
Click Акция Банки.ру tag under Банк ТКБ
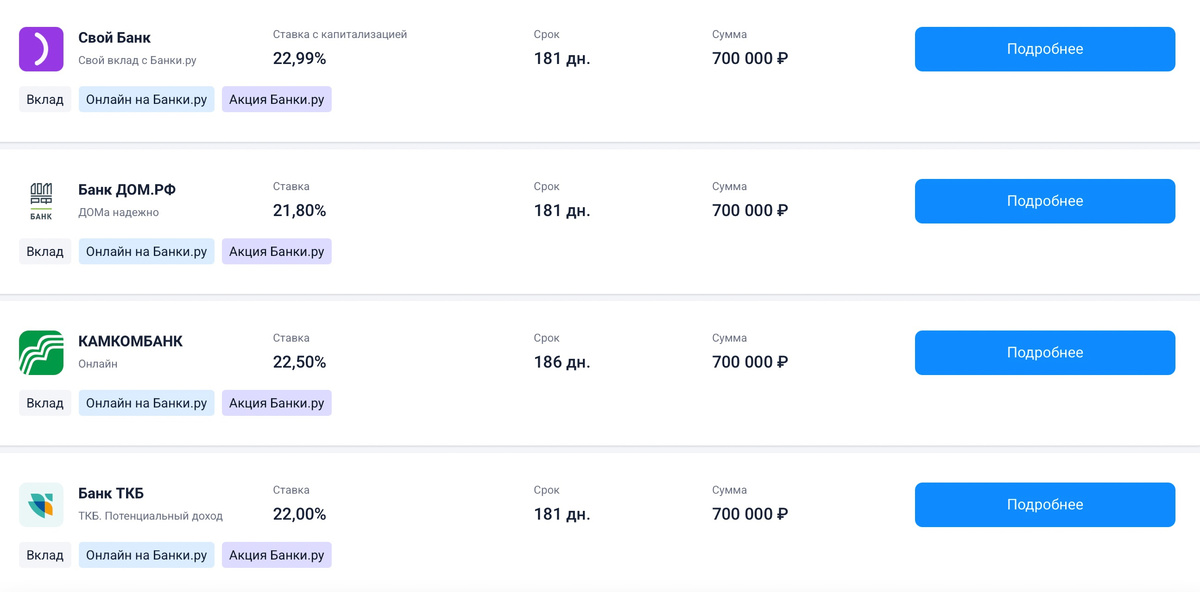[276, 555]
